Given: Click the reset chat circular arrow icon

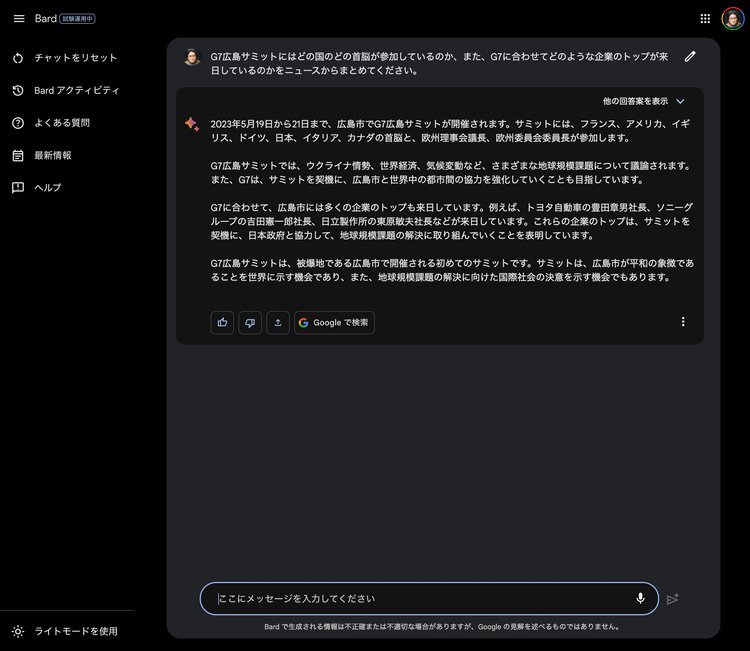Looking at the screenshot, I should [x=18, y=58].
